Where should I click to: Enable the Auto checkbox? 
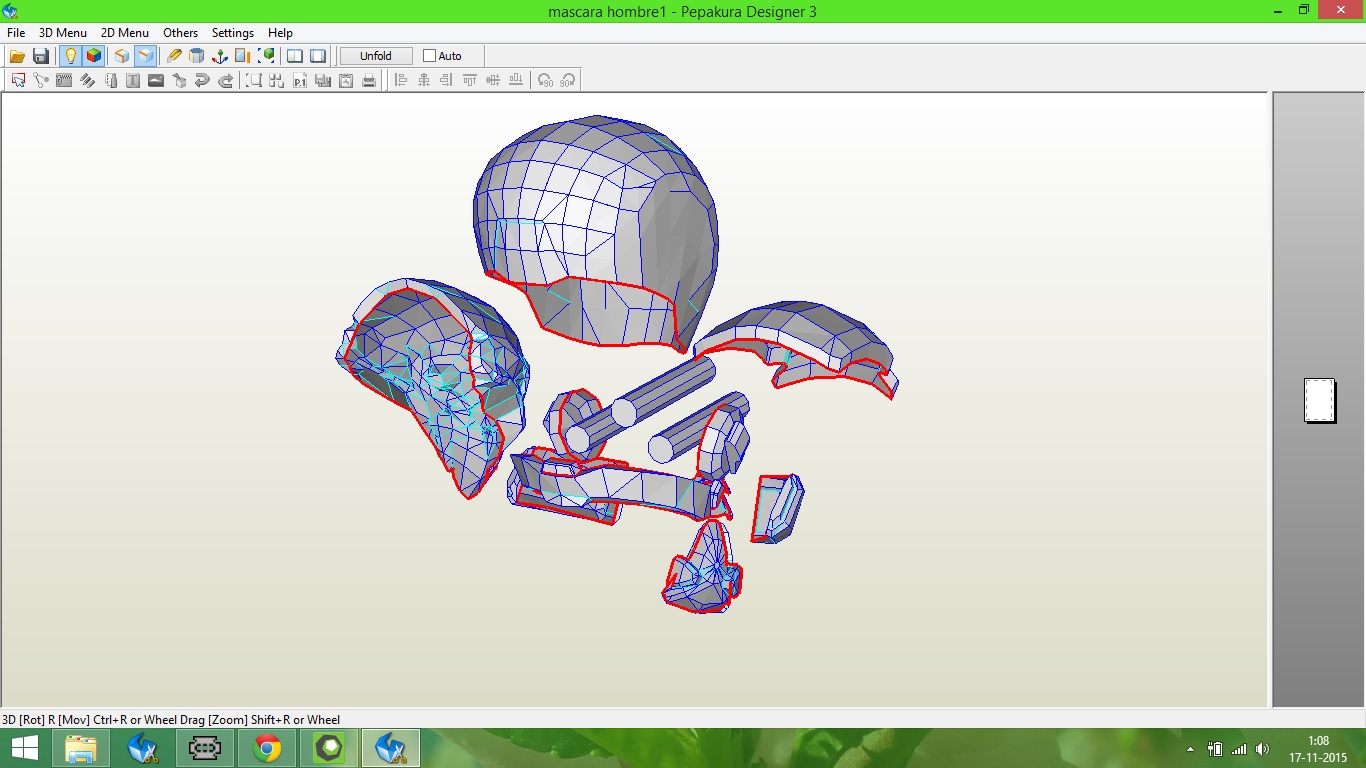pos(430,56)
